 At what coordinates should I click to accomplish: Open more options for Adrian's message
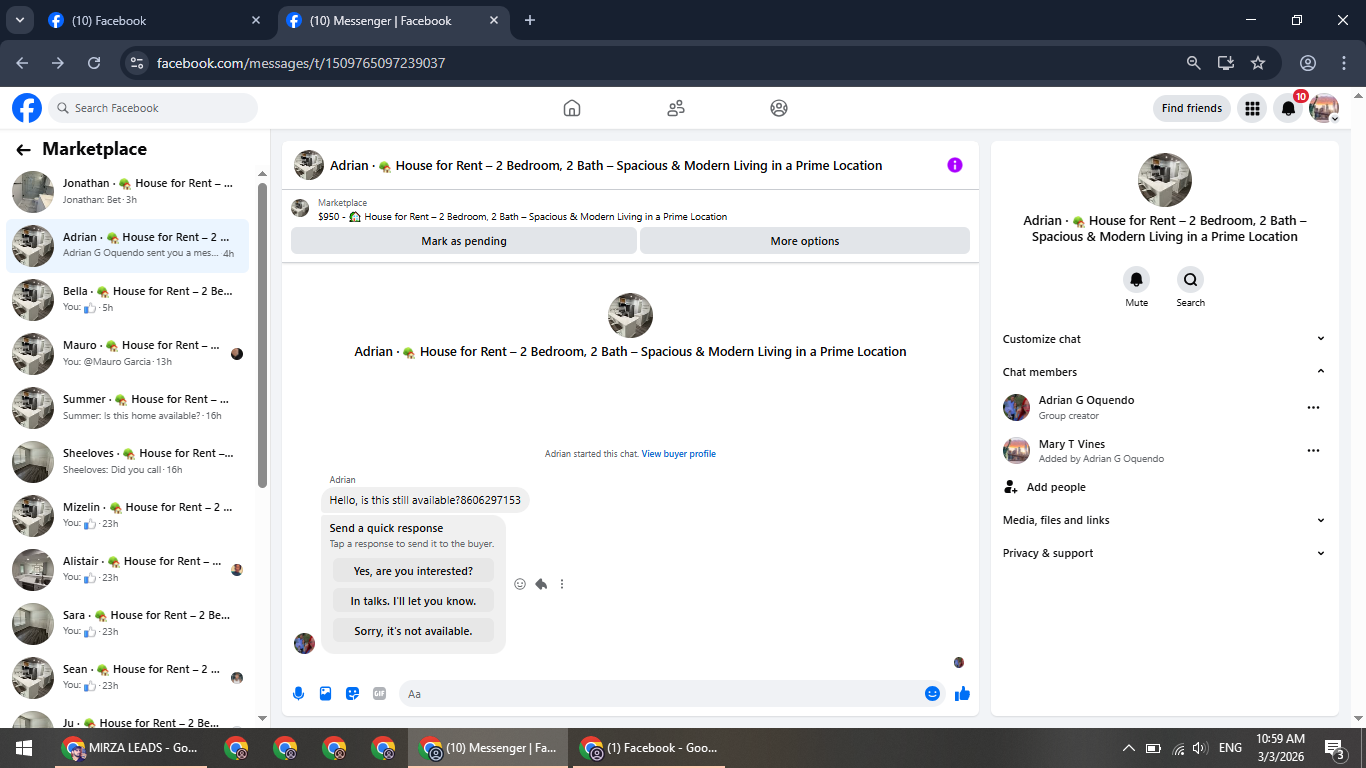pyautogui.click(x=562, y=584)
